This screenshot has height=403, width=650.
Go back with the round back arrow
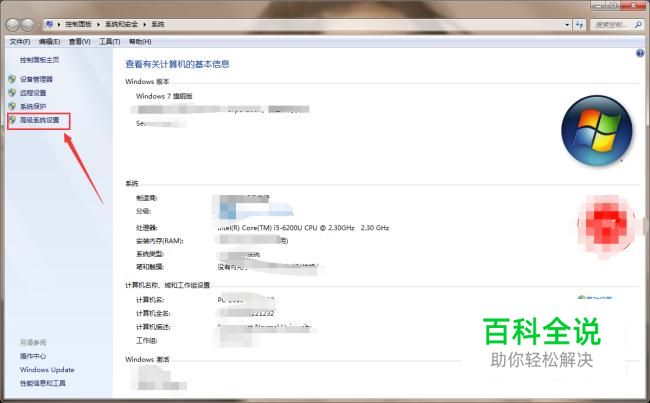click(x=13, y=25)
